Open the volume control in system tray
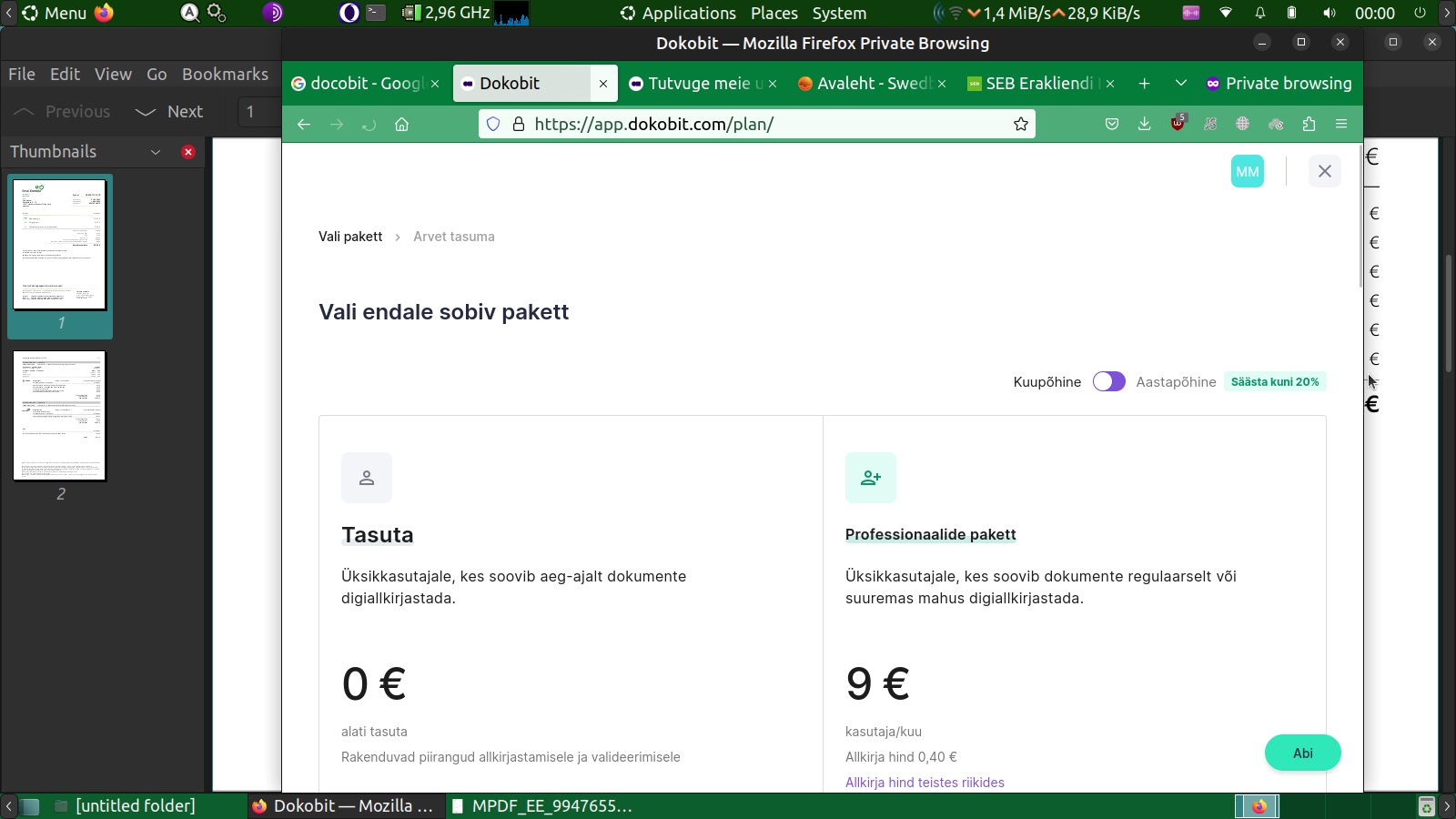Viewport: 1456px width, 819px height. coord(1330,13)
